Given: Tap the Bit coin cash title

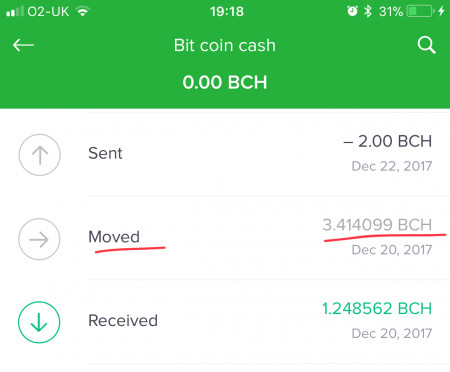Looking at the screenshot, I should (x=225, y=45).
